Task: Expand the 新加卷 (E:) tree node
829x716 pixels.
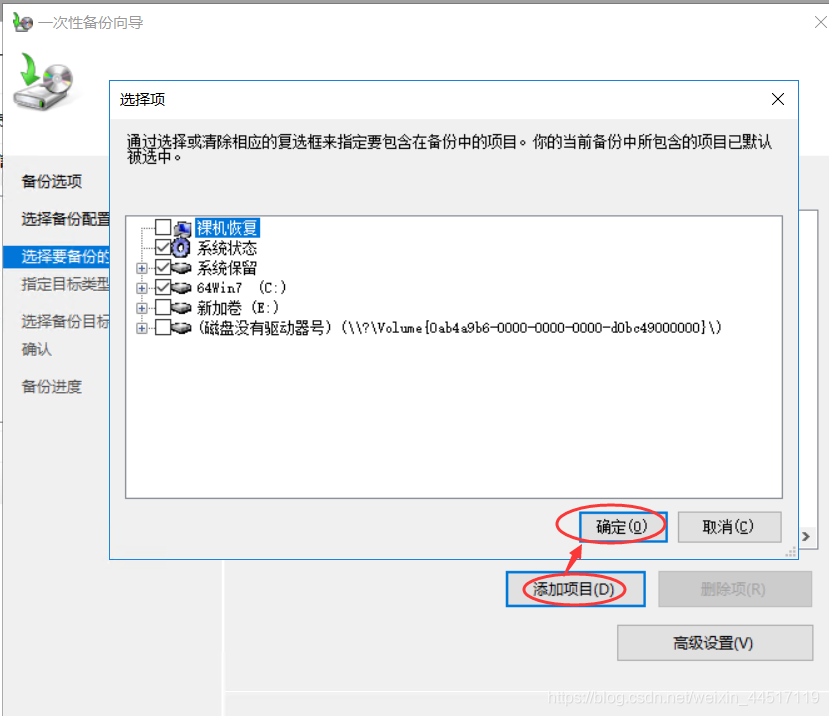Action: (141, 308)
